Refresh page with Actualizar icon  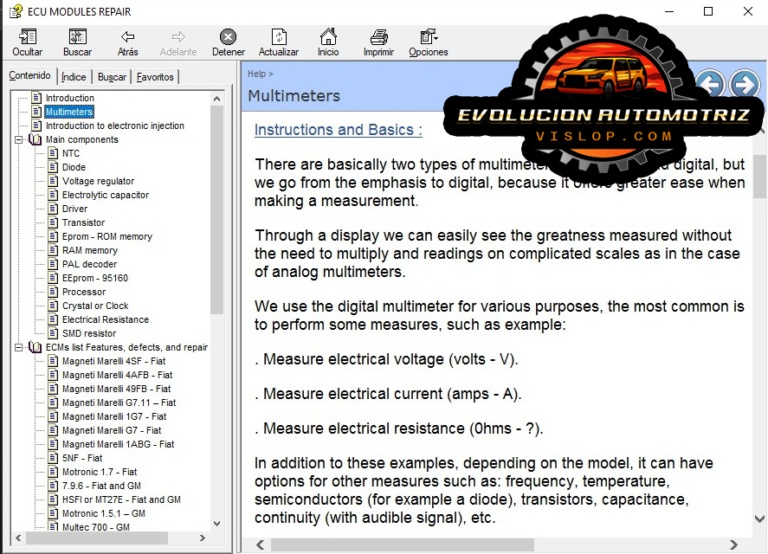278,42
